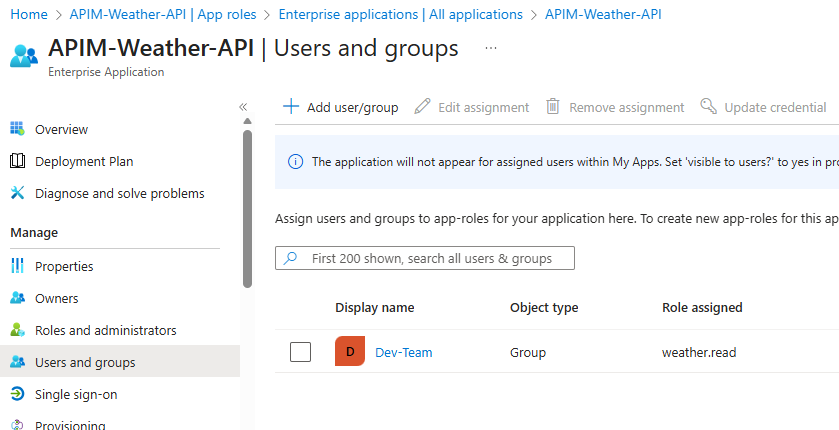Open the Dev-Team group link

coord(403,352)
